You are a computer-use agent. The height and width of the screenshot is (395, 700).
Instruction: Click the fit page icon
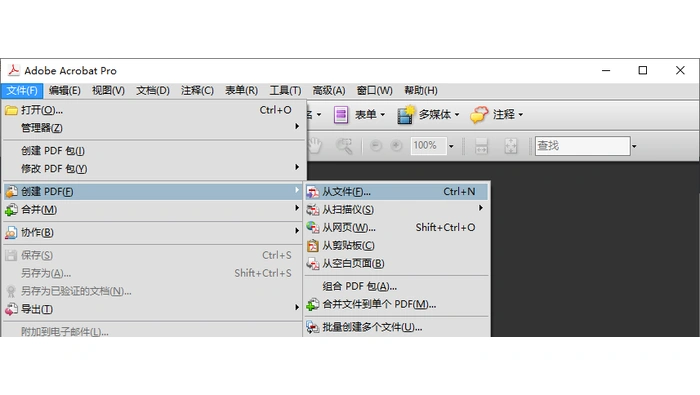pyautogui.click(x=511, y=146)
